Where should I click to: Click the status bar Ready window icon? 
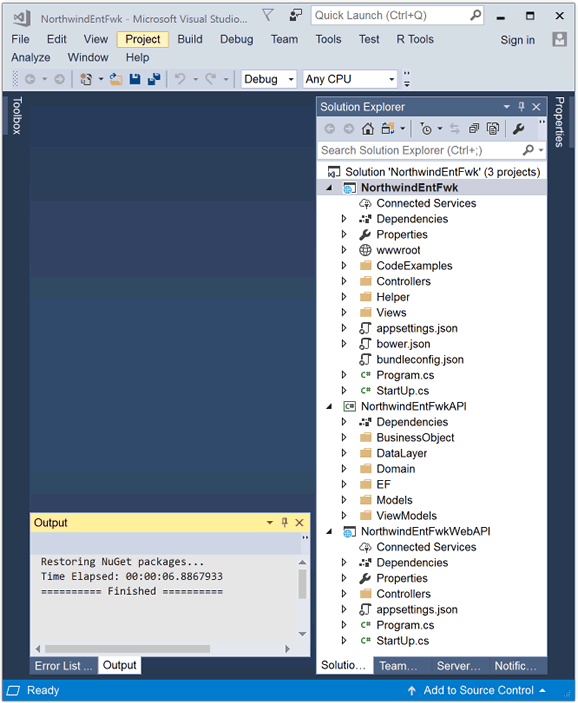click(x=13, y=690)
